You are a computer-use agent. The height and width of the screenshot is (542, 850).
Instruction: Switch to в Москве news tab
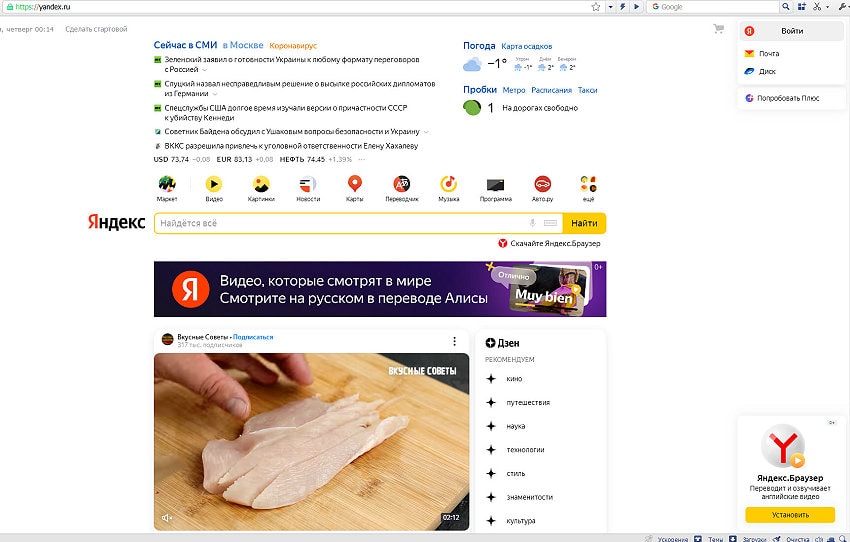click(243, 45)
